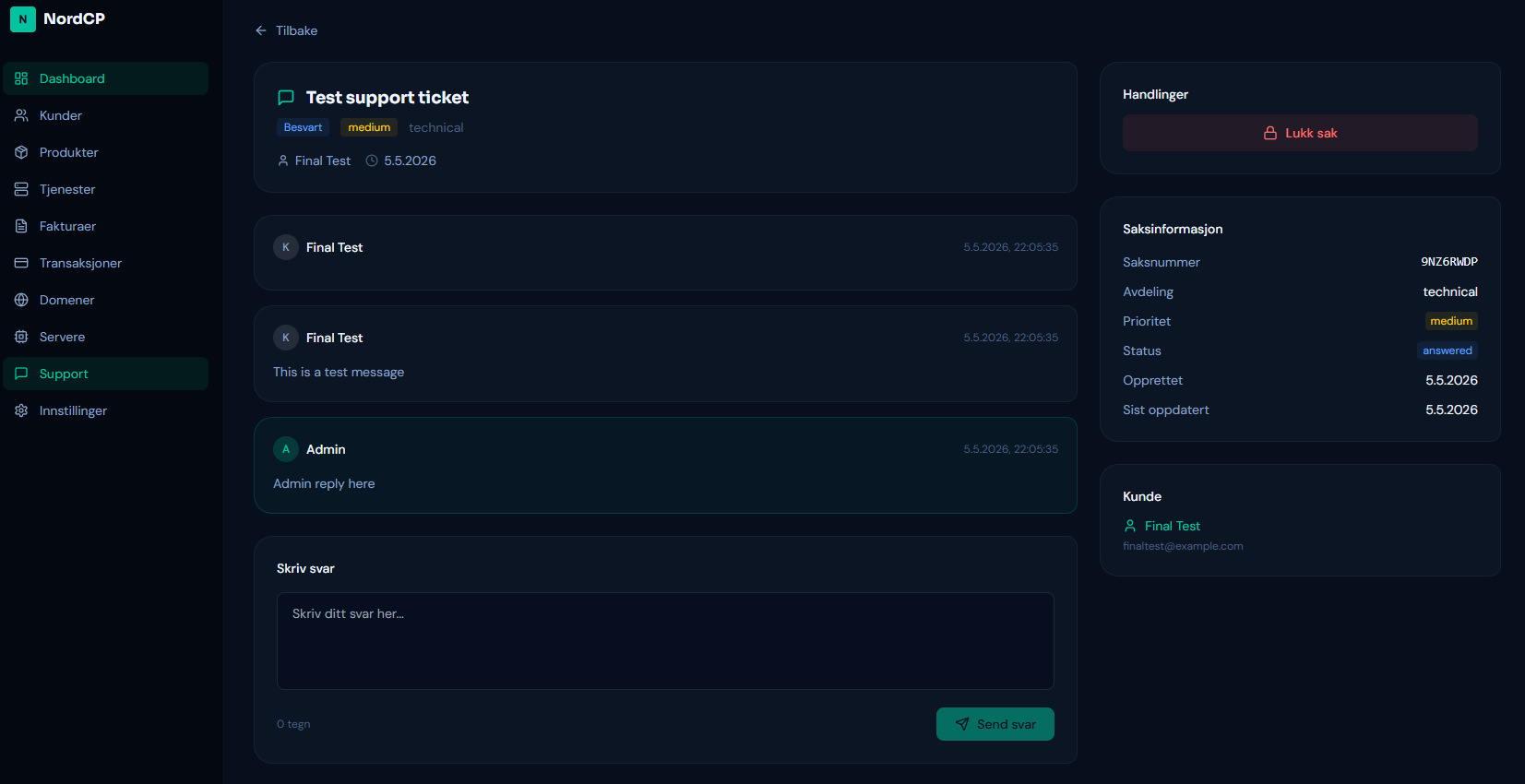
Task: Click the Opprettet date 5.5.2026
Action: click(1451, 380)
